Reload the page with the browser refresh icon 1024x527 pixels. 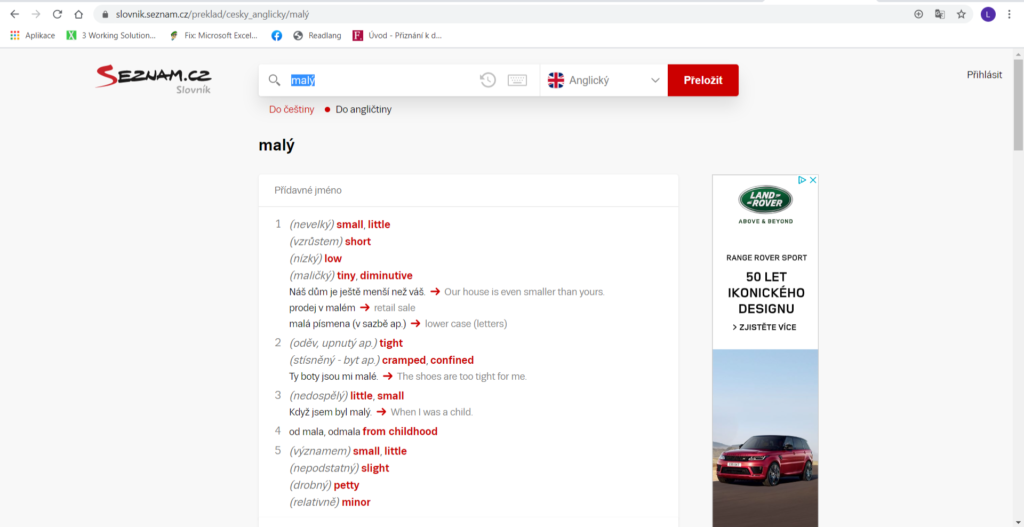(x=57, y=15)
